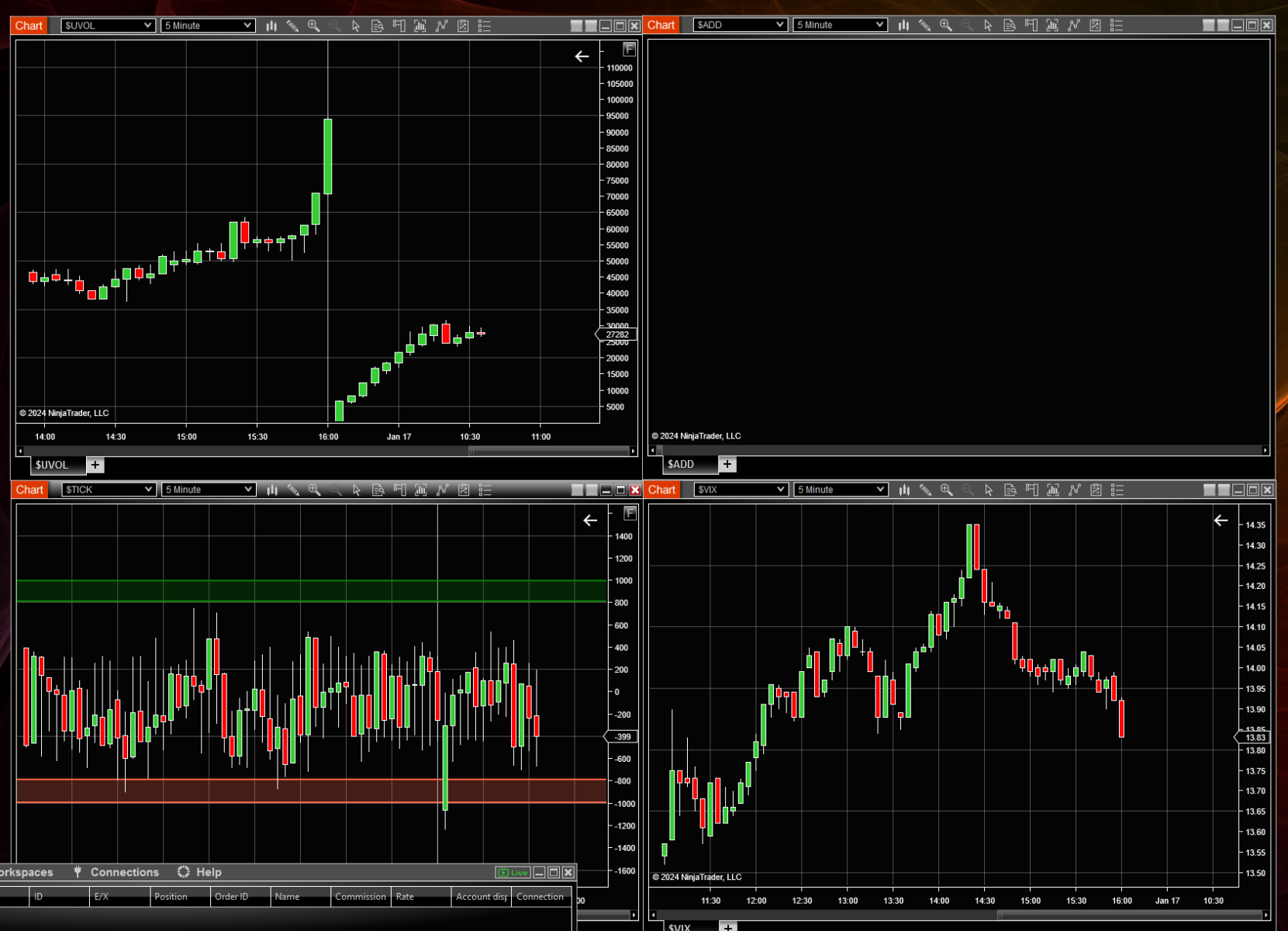Open the $VIX instrument dropdown

click(x=741, y=490)
